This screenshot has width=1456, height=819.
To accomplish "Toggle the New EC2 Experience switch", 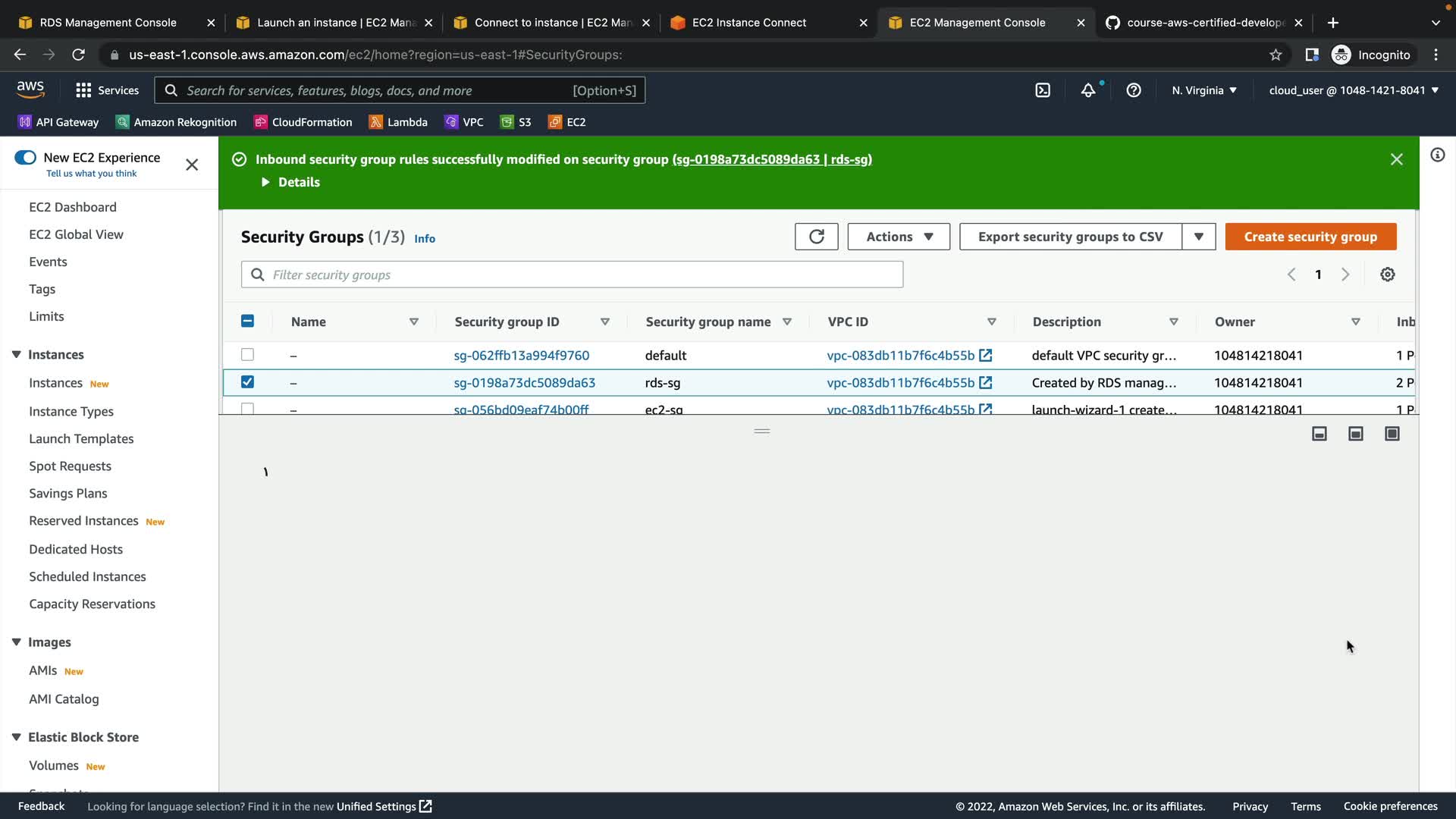I will (x=25, y=158).
